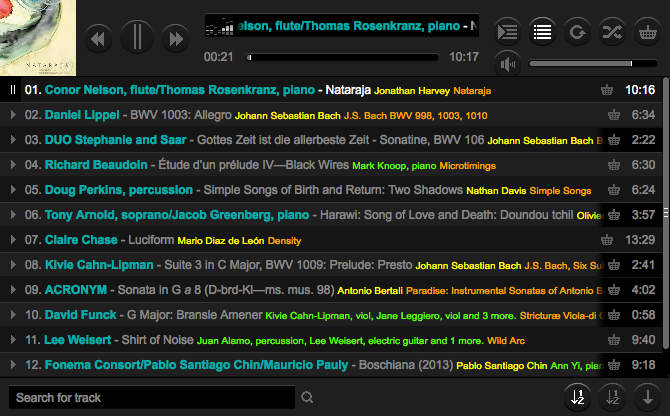Skip back to the previous track
Screen dimensions: 670x416
[98, 39]
